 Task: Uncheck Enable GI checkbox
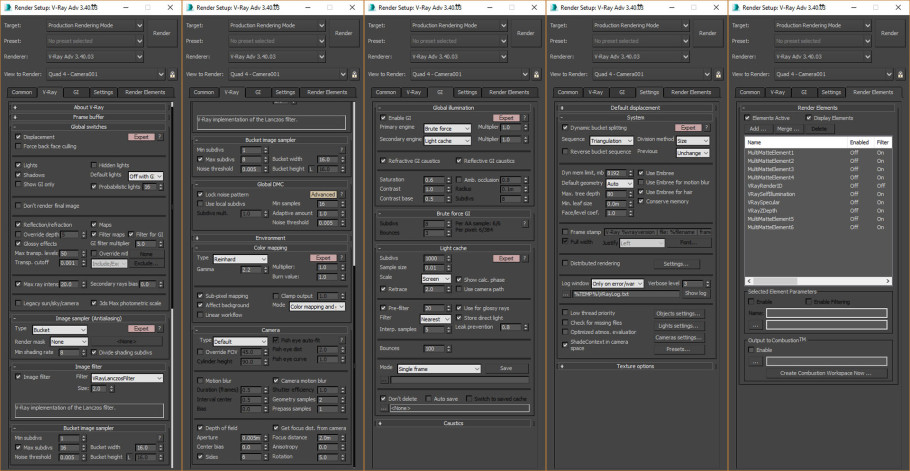tap(383, 118)
